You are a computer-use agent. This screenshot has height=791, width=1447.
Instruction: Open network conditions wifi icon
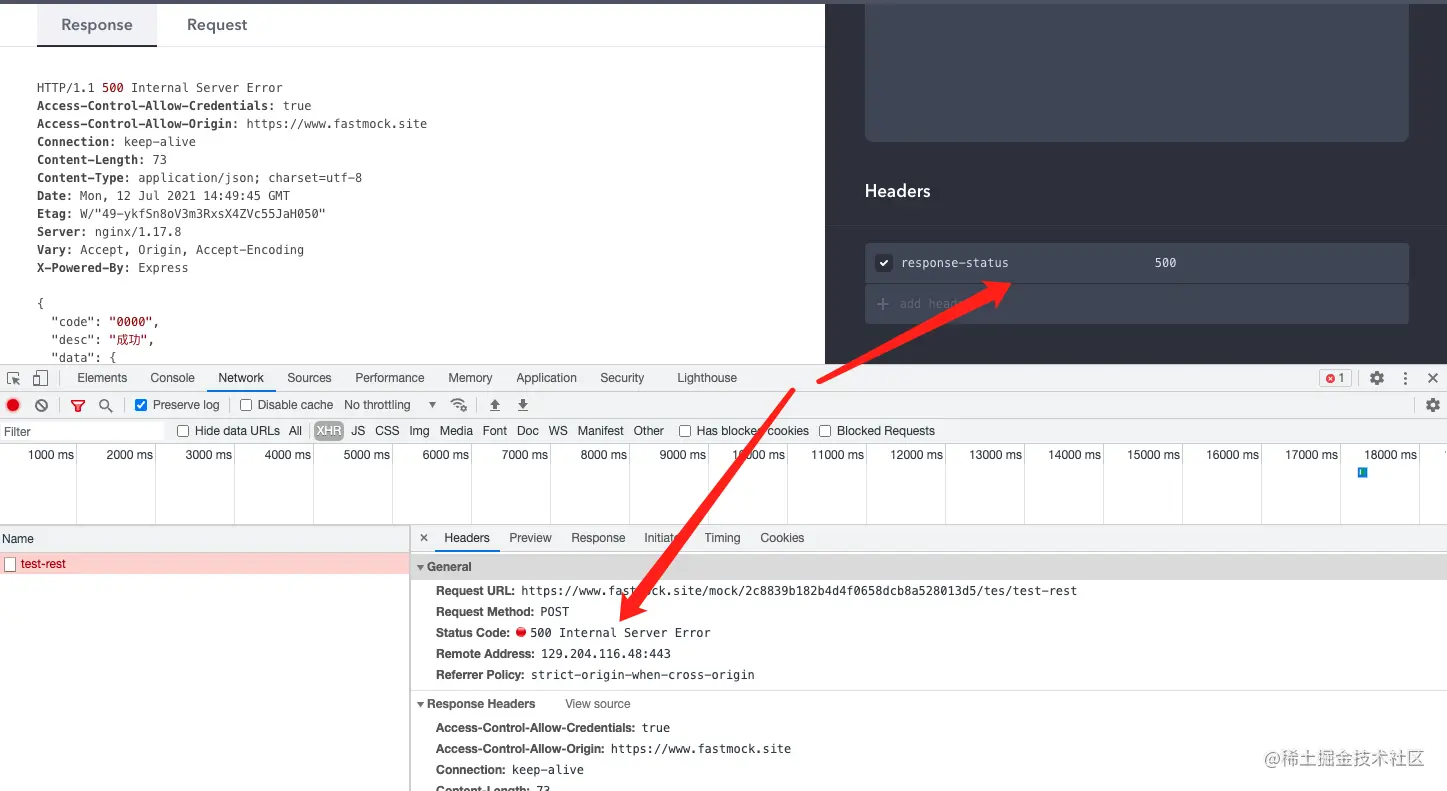pyautogui.click(x=459, y=405)
